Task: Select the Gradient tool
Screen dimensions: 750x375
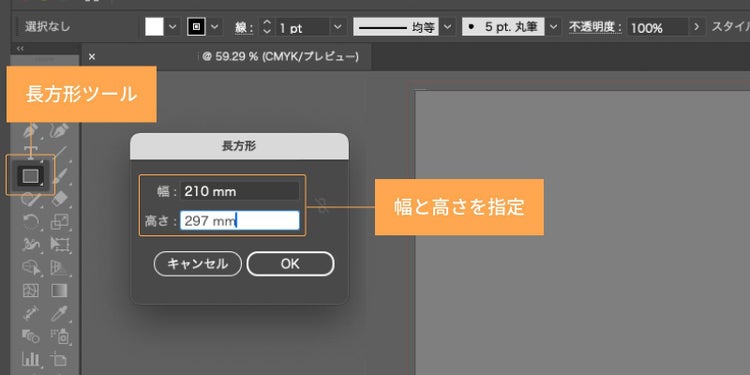Action: 60,290
